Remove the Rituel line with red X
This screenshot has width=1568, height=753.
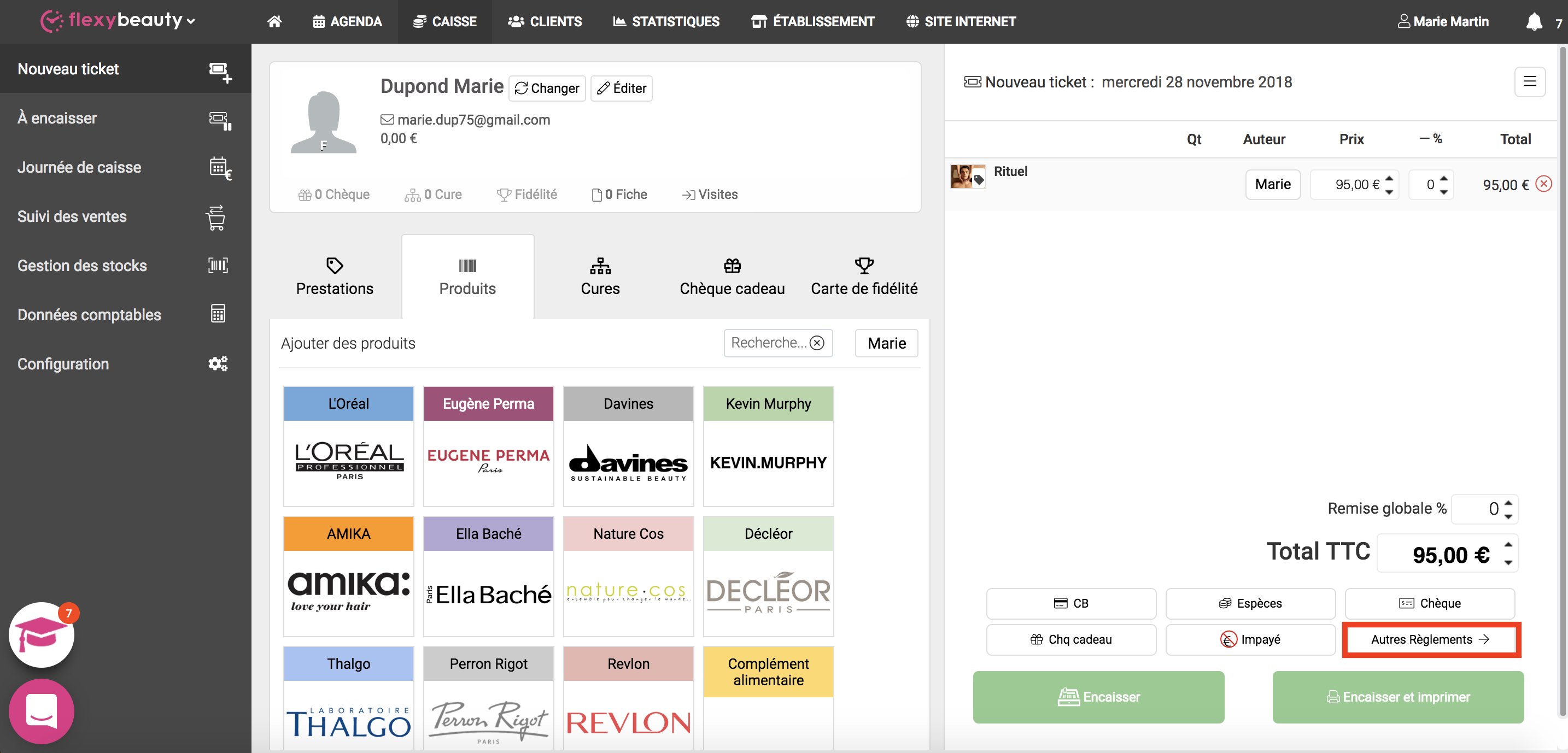point(1543,184)
